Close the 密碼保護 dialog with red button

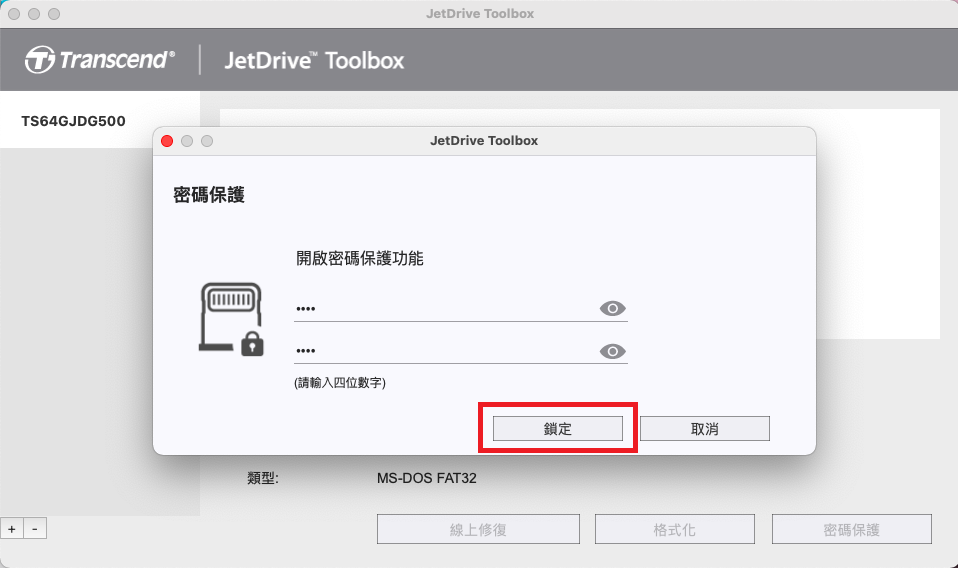point(167,141)
